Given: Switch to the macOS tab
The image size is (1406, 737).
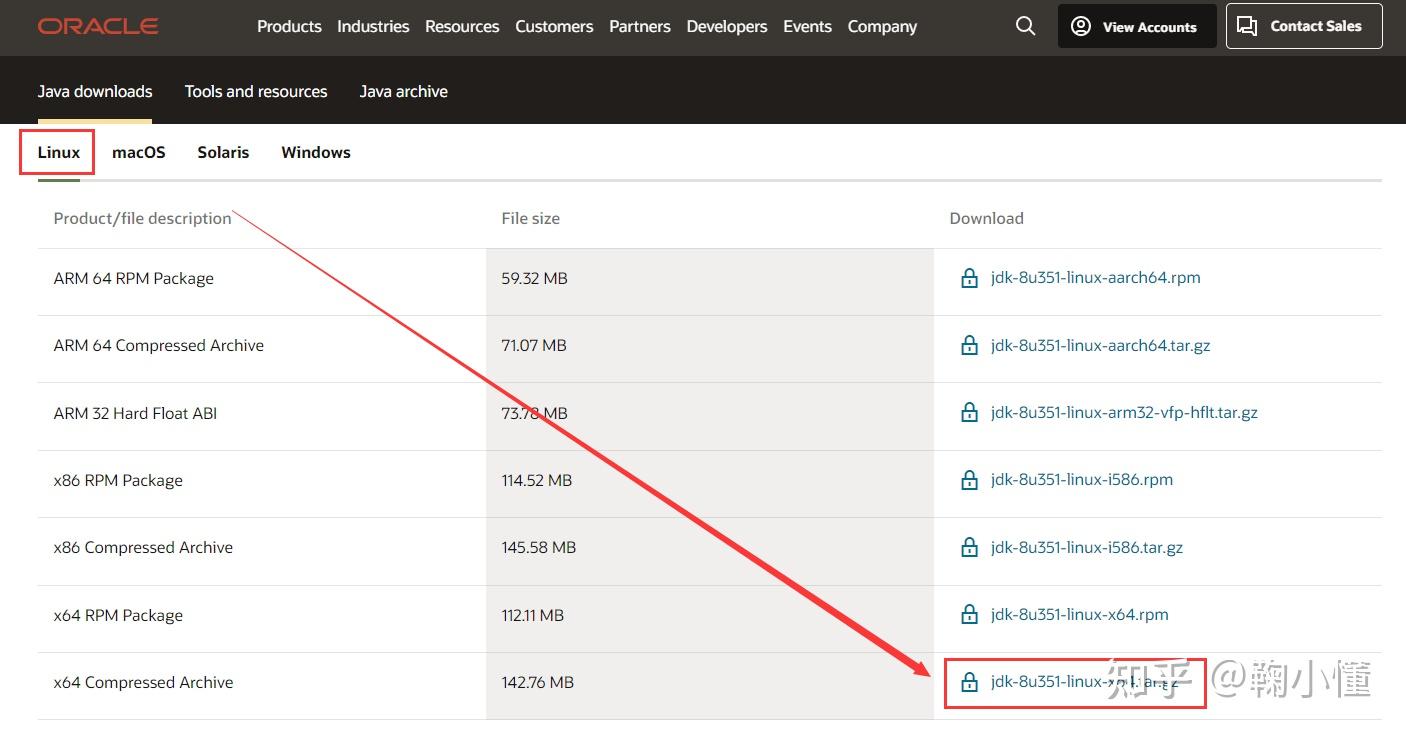Looking at the screenshot, I should point(139,153).
